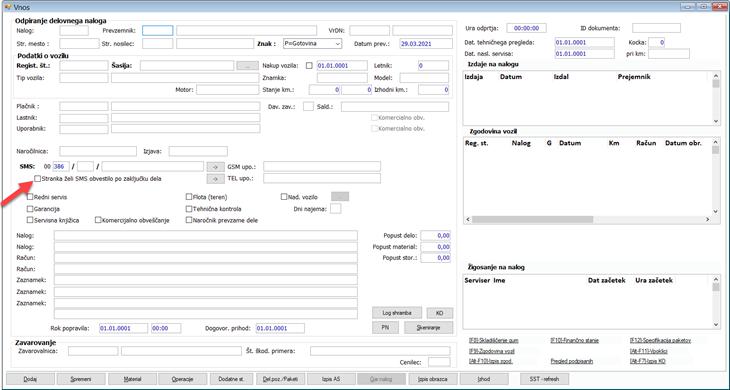Check the Redni servis checkbox
730x390 pixels.
point(30,197)
